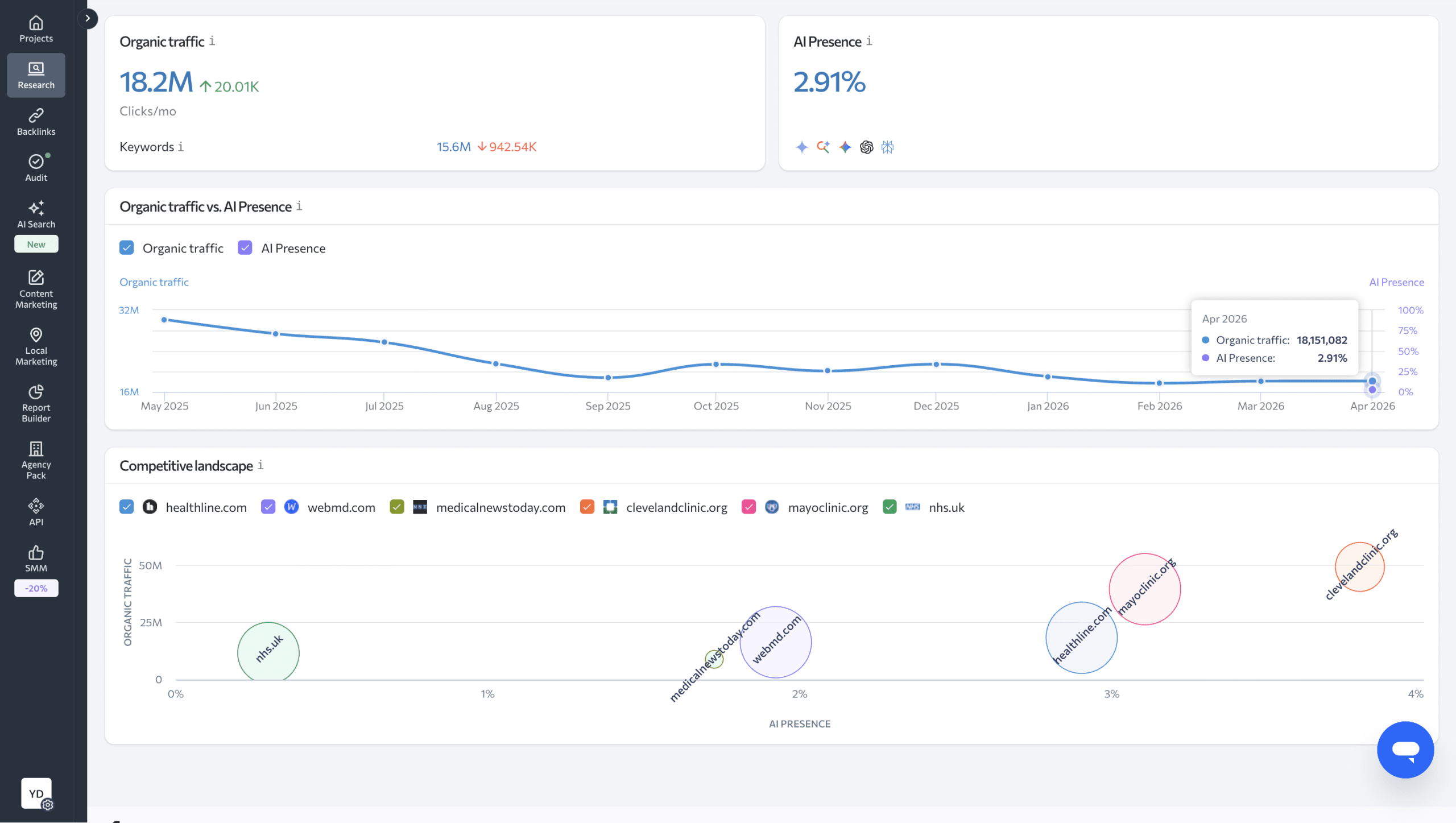
Task: Click the clevelandclinic.org bubble in chart
Action: pyautogui.click(x=1359, y=567)
